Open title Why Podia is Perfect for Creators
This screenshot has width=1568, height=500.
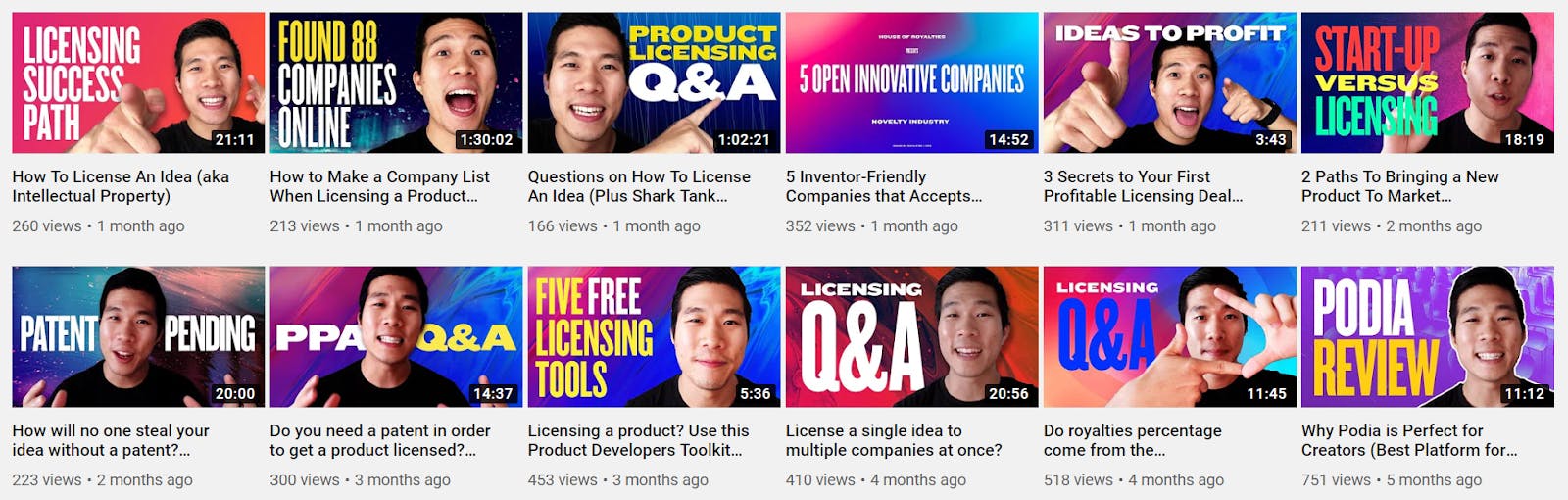[x=1409, y=440]
